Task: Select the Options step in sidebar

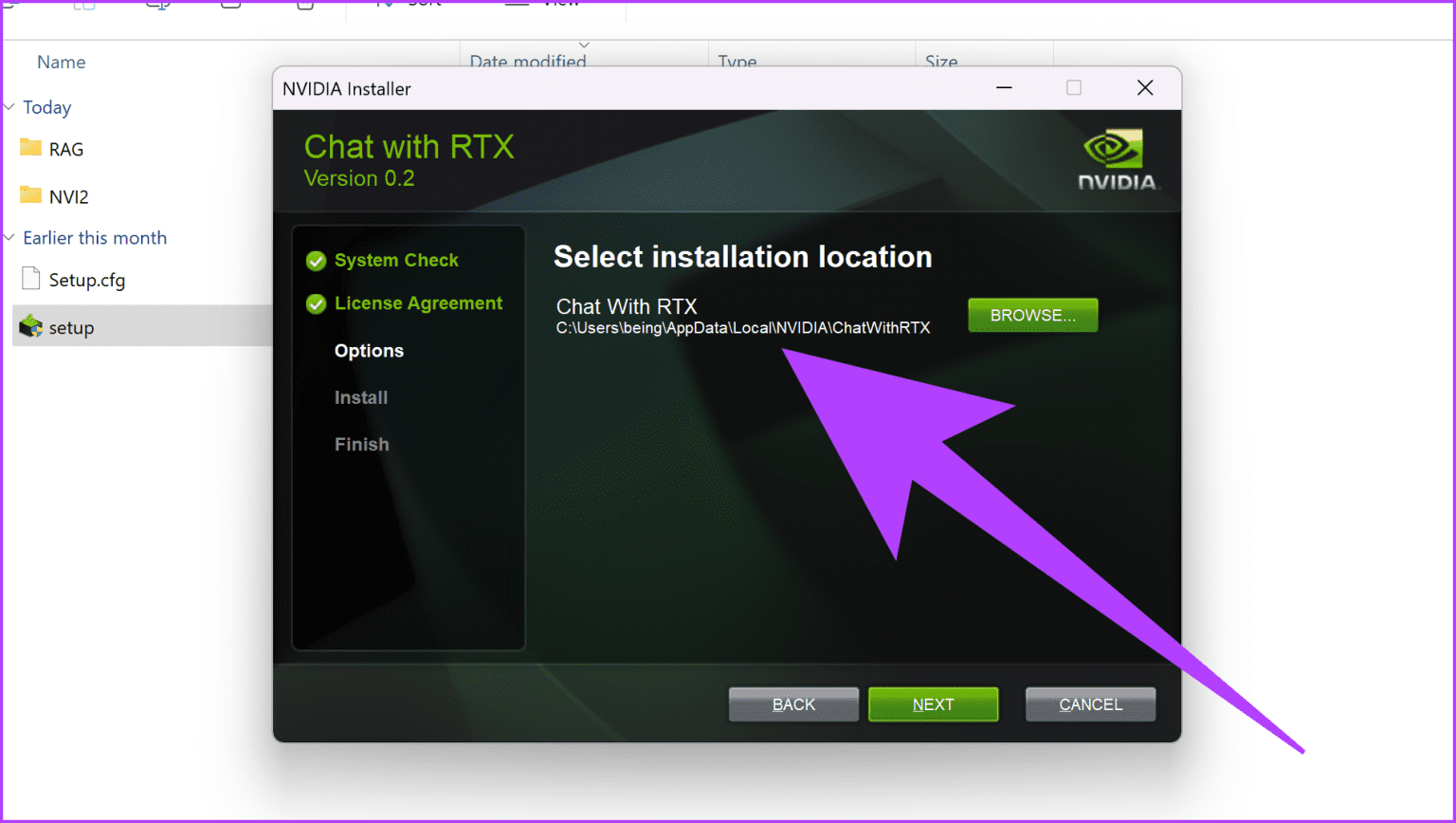Action: pos(369,351)
